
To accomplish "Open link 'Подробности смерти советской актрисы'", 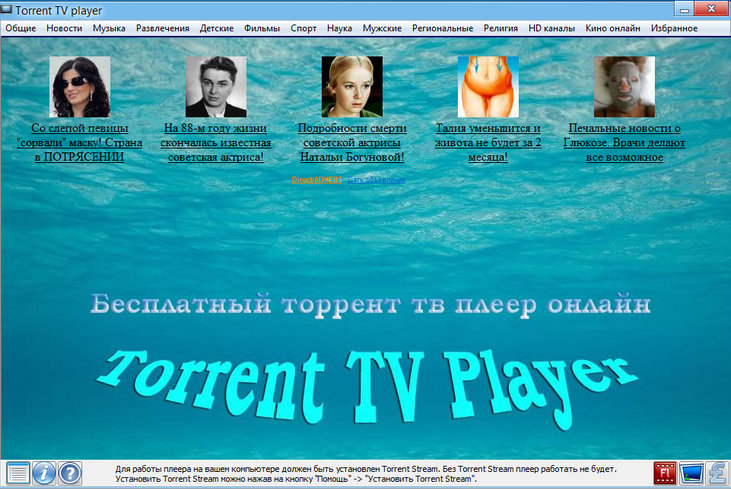I will (x=352, y=142).
